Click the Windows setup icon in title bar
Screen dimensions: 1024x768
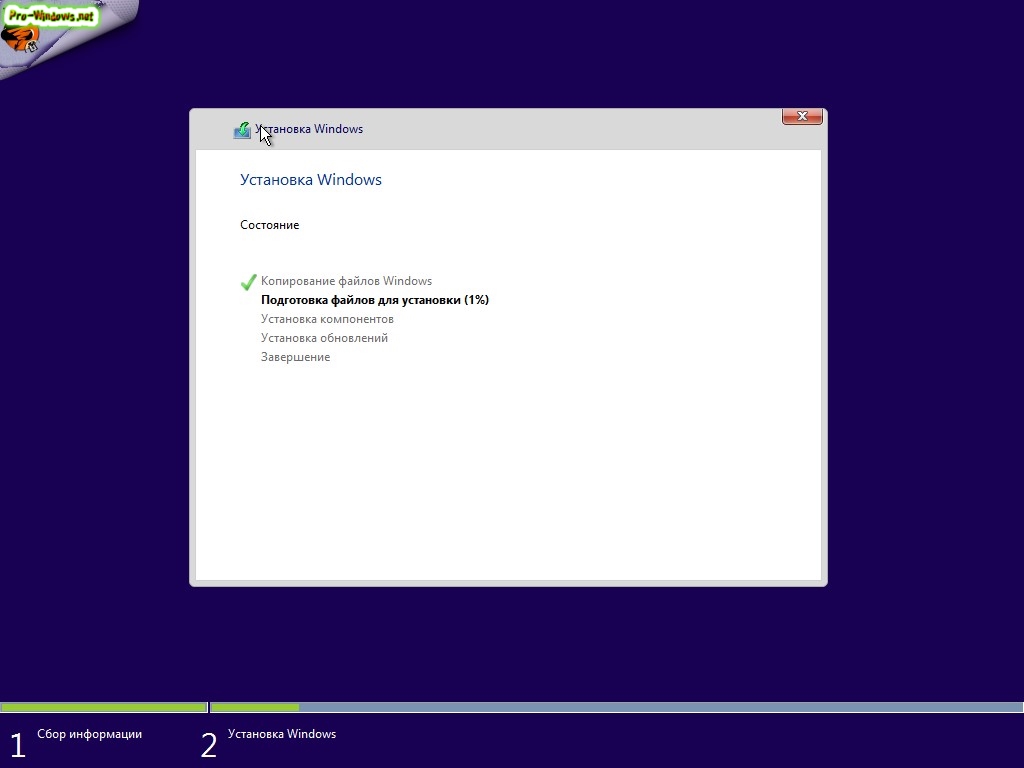click(242, 130)
